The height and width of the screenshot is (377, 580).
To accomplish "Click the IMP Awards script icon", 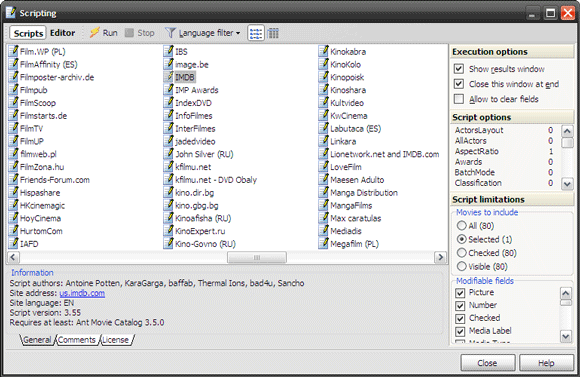I will point(168,89).
